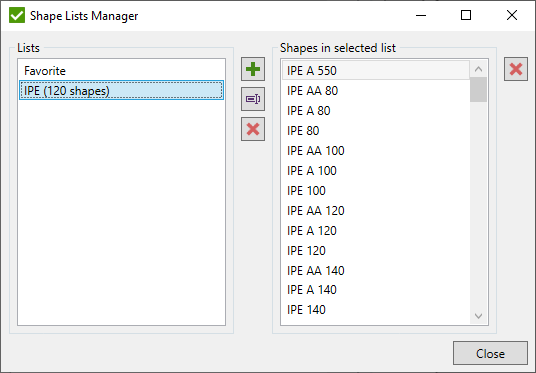The width and height of the screenshot is (536, 373).
Task: Select the Favorite list
Action: coord(121,71)
